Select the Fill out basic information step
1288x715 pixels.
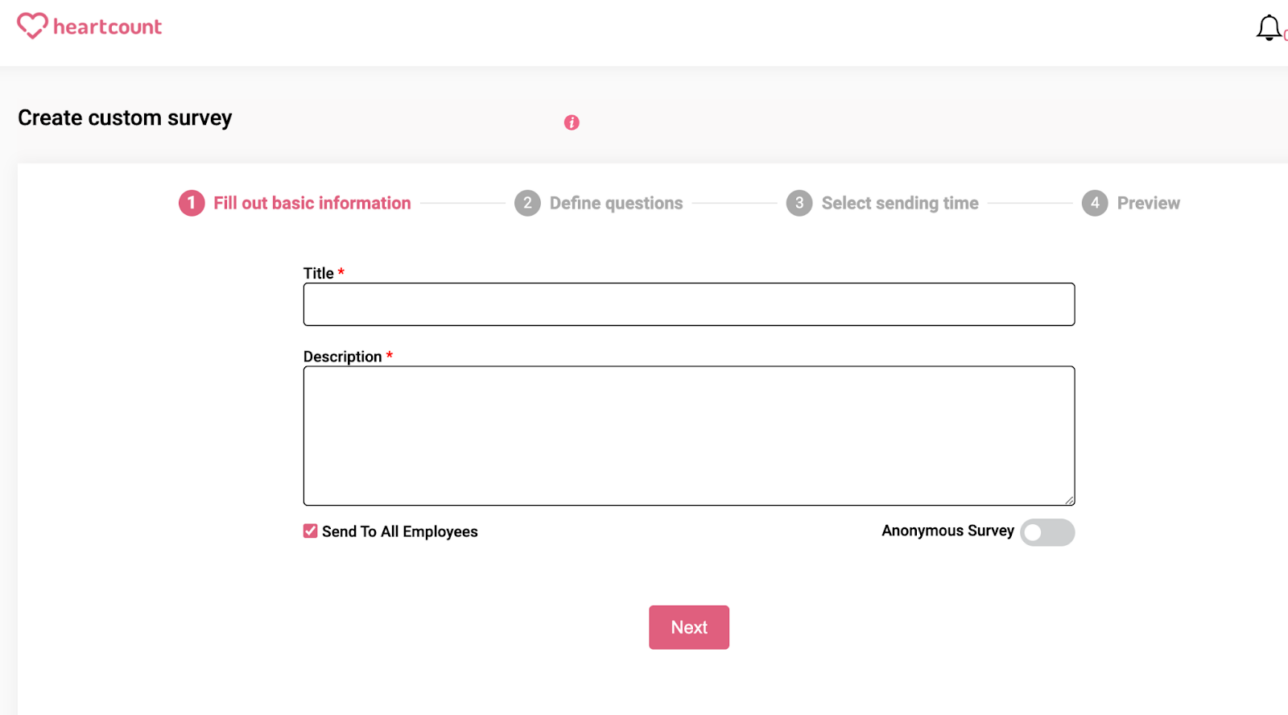tap(311, 202)
